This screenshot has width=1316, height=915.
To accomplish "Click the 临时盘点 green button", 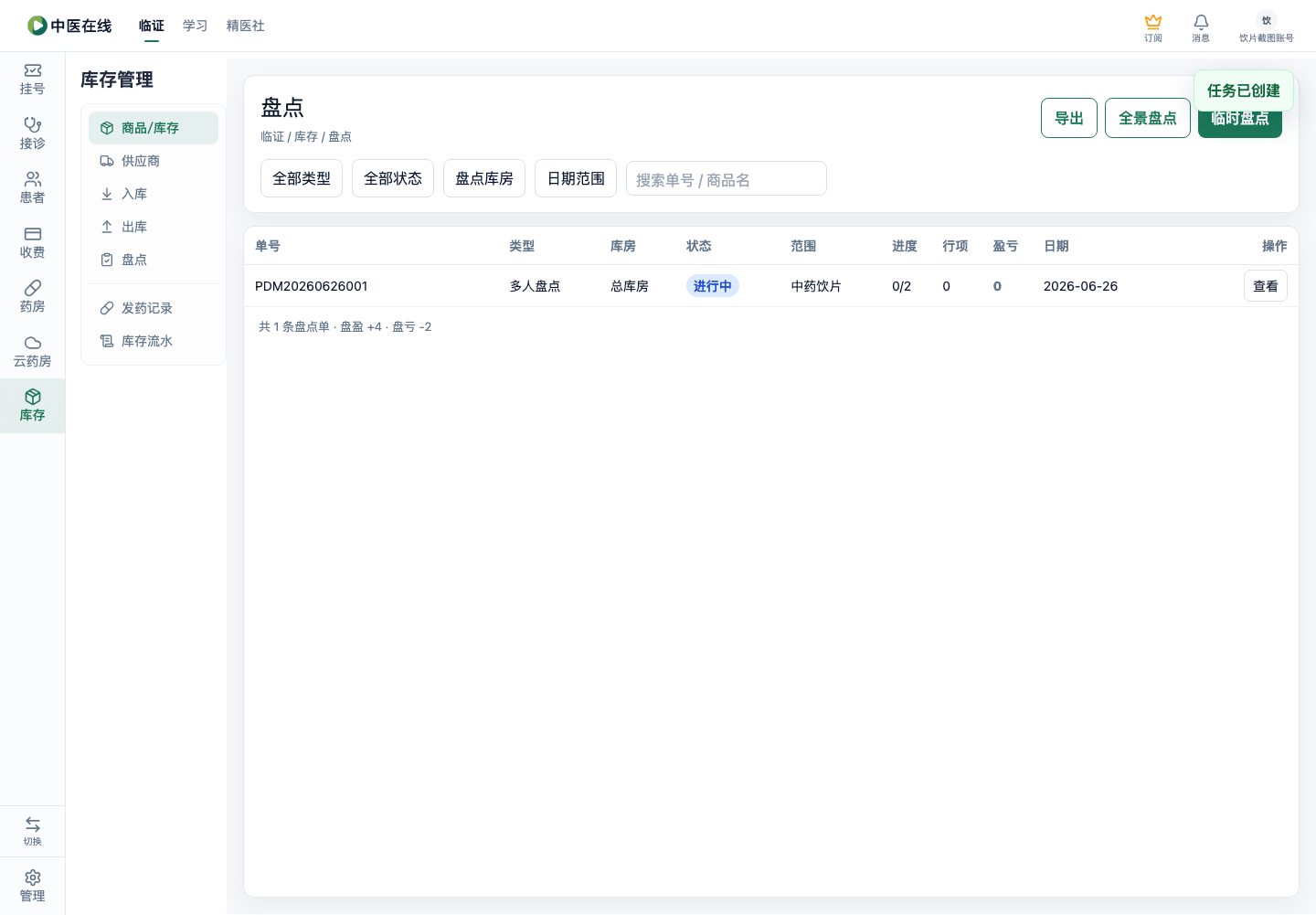I will pos(1240,123).
